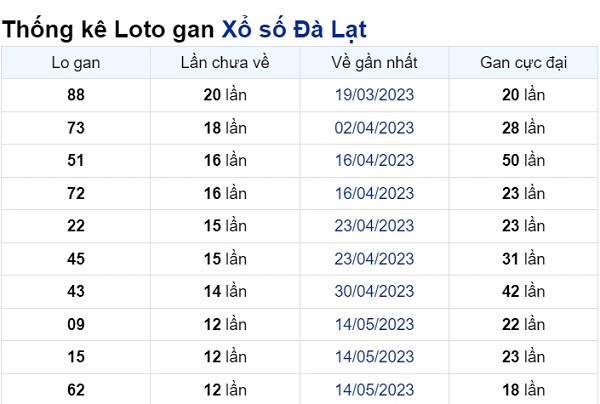600x404 pixels.
Task: Open the 30/04/2023 date link
Action: point(374,292)
